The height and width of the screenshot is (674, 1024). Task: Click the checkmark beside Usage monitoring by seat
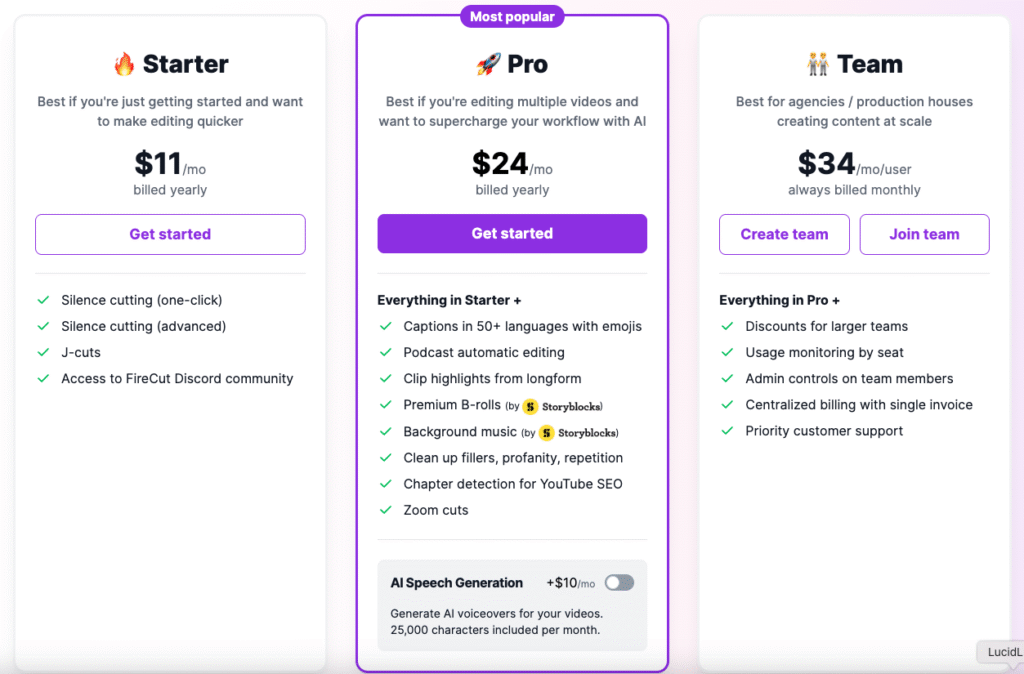727,353
